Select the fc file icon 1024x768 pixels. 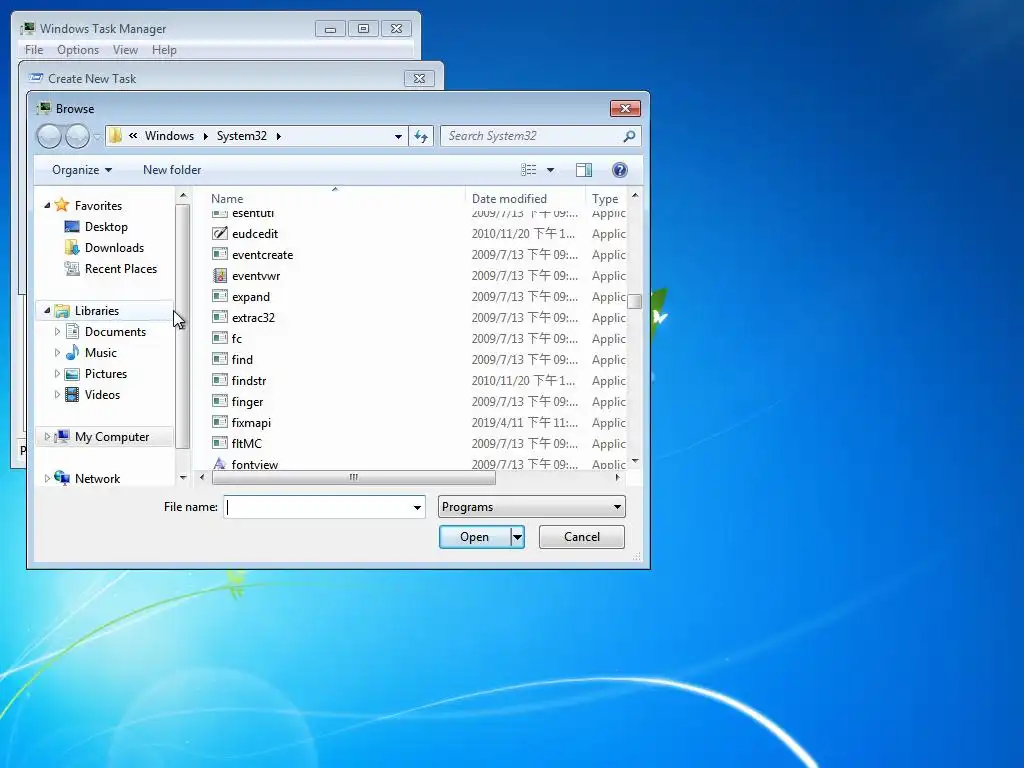220,338
